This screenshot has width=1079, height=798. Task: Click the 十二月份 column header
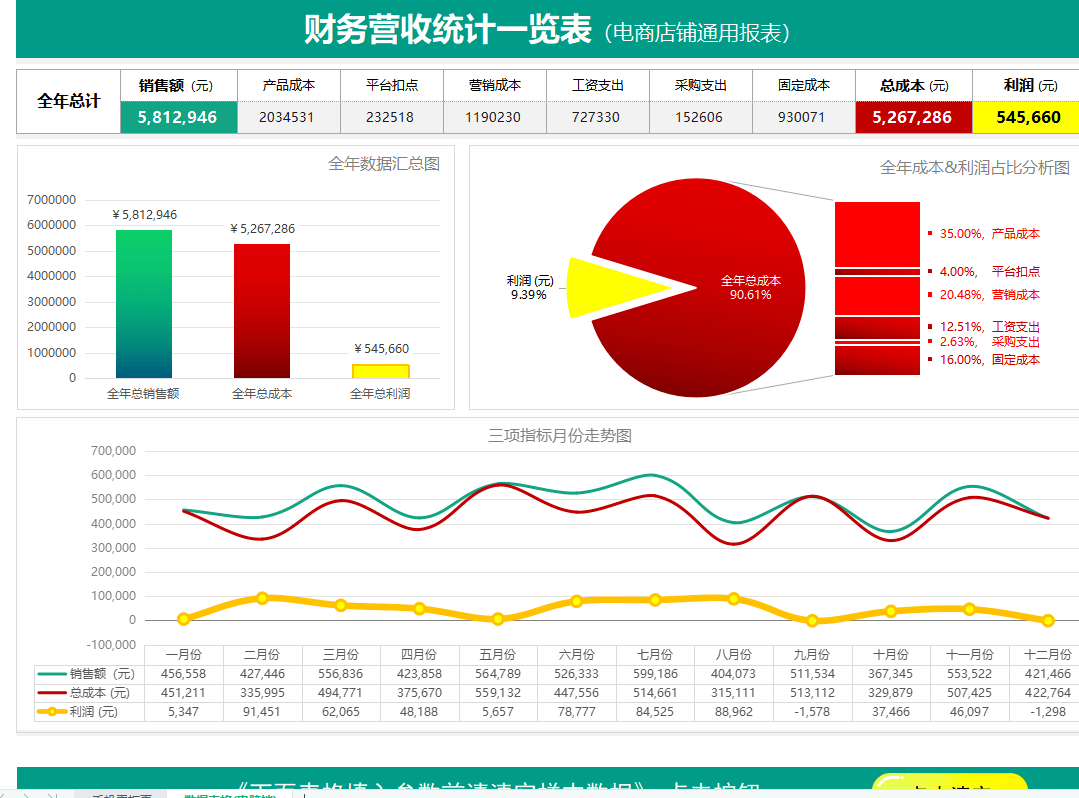[1047, 655]
